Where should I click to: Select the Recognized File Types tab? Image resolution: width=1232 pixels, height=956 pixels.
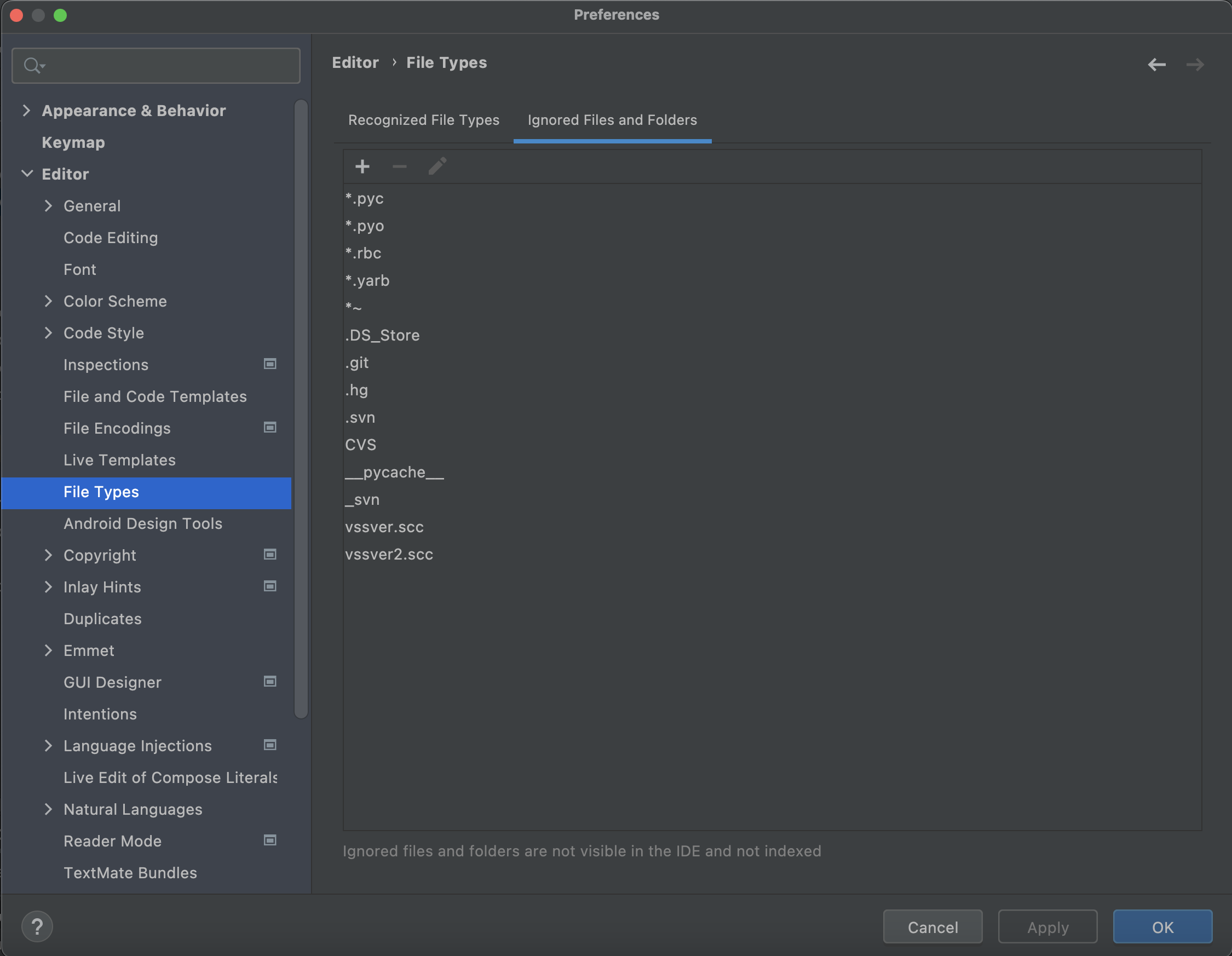[x=423, y=120]
